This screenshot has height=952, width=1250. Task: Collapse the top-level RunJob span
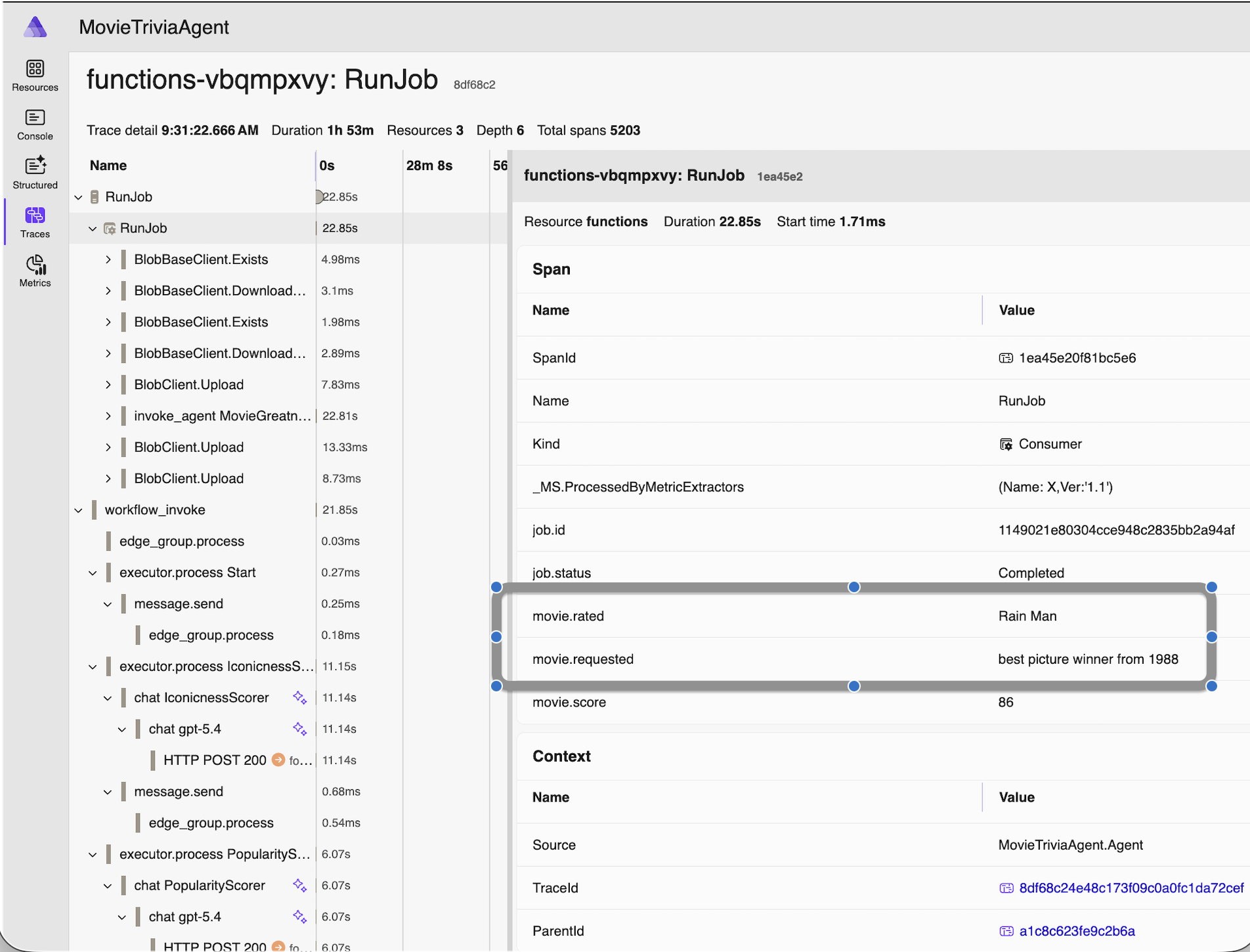coord(79,197)
